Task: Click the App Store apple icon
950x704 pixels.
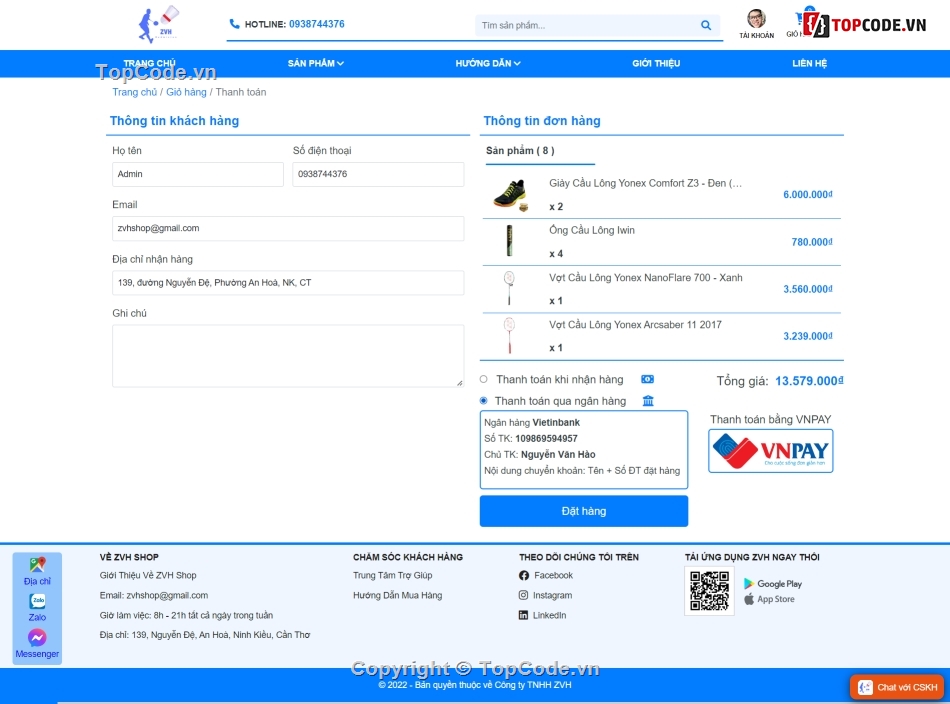Action: pos(749,599)
